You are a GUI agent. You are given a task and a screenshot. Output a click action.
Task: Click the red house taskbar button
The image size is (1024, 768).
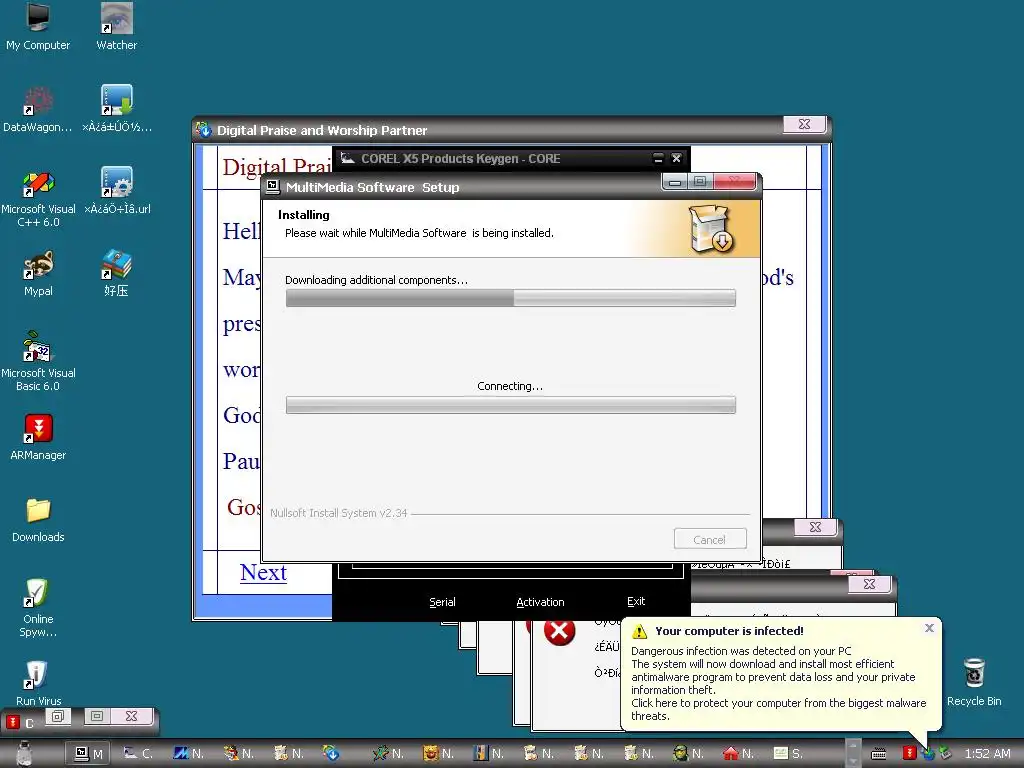(x=738, y=754)
